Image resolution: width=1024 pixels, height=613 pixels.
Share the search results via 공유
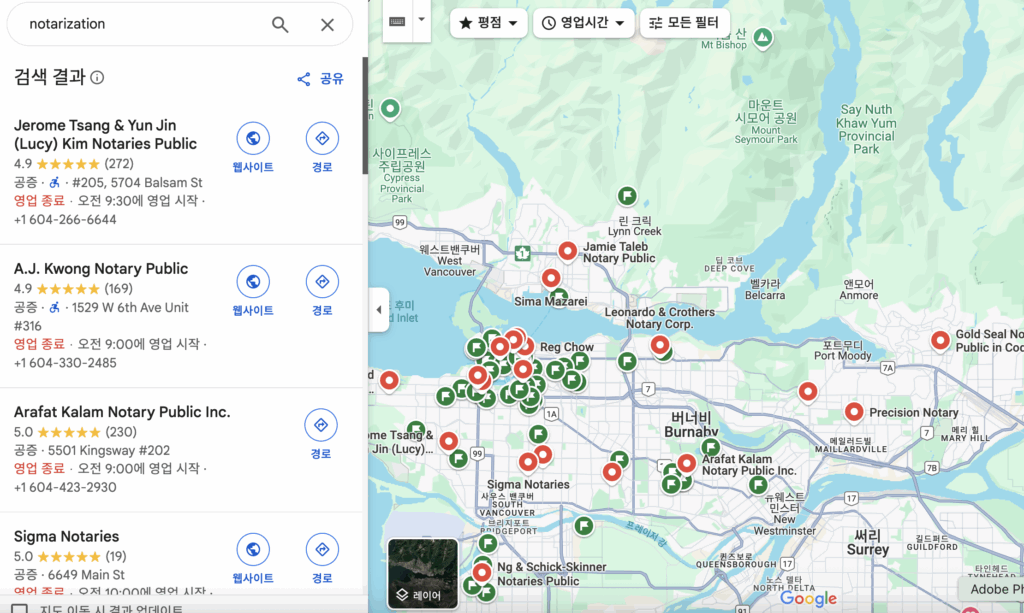(x=320, y=79)
